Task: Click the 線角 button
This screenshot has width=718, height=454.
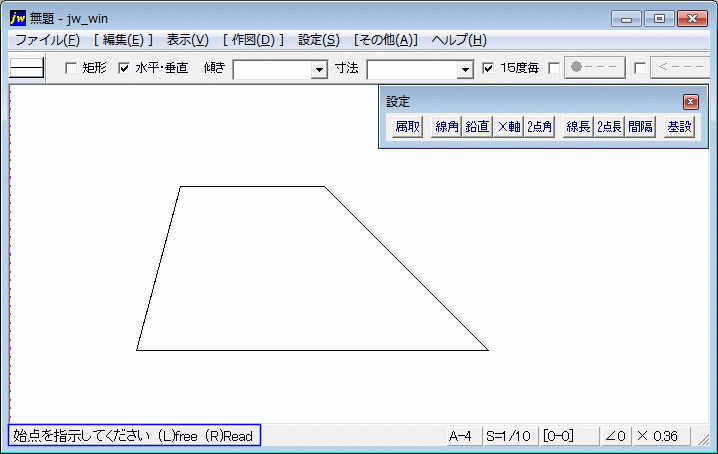Action: coord(446,126)
